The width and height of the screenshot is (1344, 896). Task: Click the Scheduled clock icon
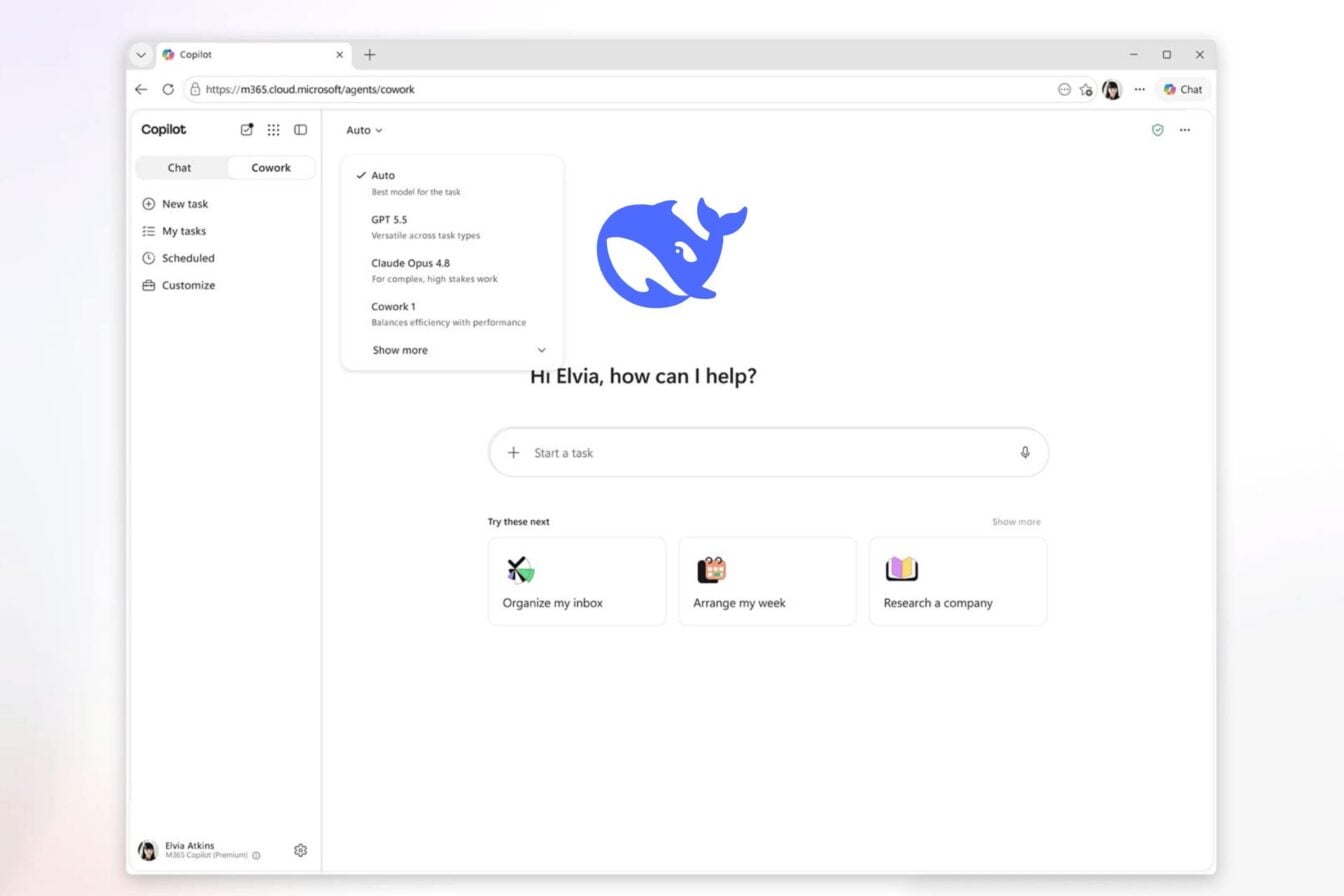(x=148, y=258)
